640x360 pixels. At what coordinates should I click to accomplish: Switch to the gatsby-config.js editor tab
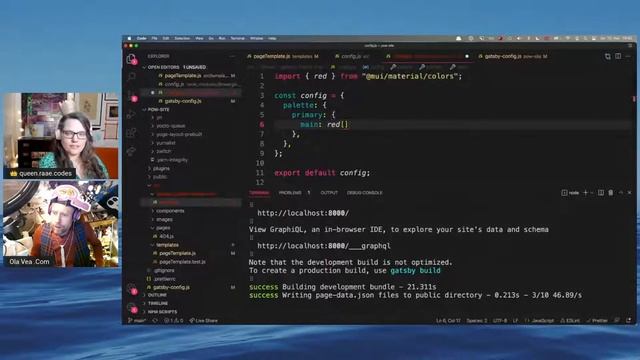513,56
